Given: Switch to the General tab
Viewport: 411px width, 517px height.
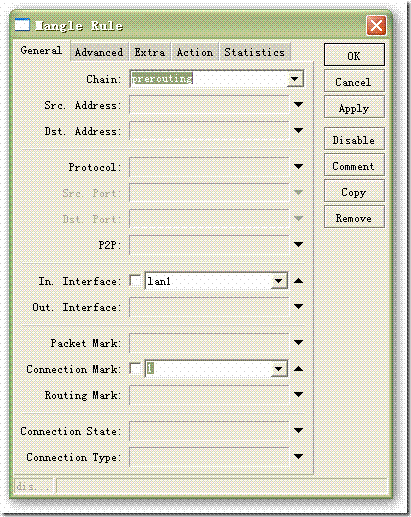Looking at the screenshot, I should (x=41, y=51).
